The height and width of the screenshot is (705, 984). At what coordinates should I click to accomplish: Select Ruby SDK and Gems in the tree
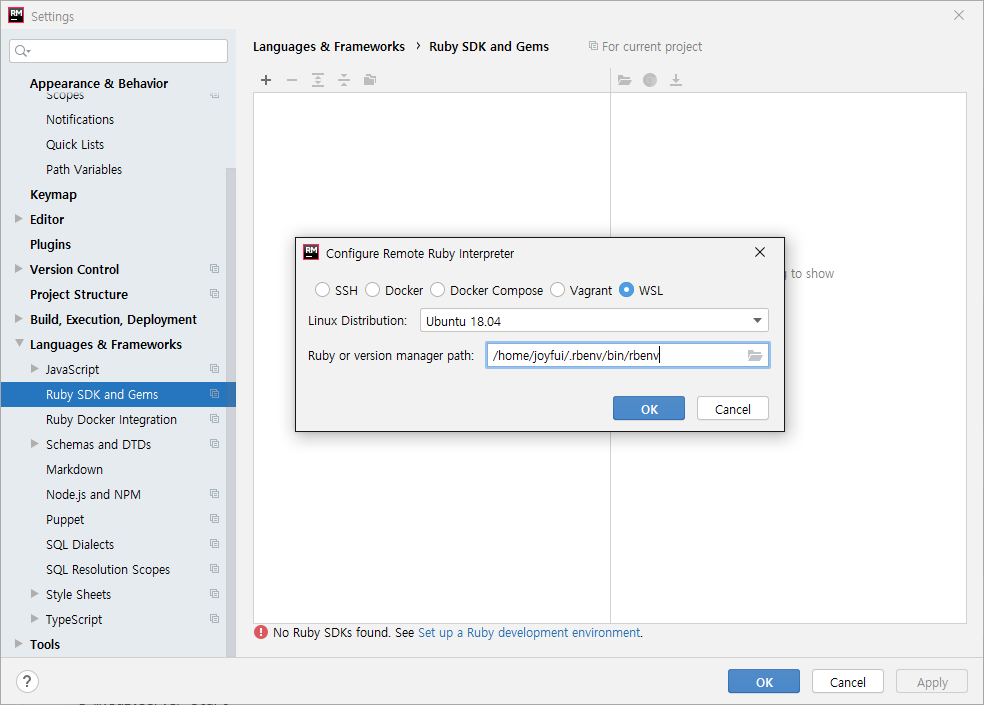point(118,394)
